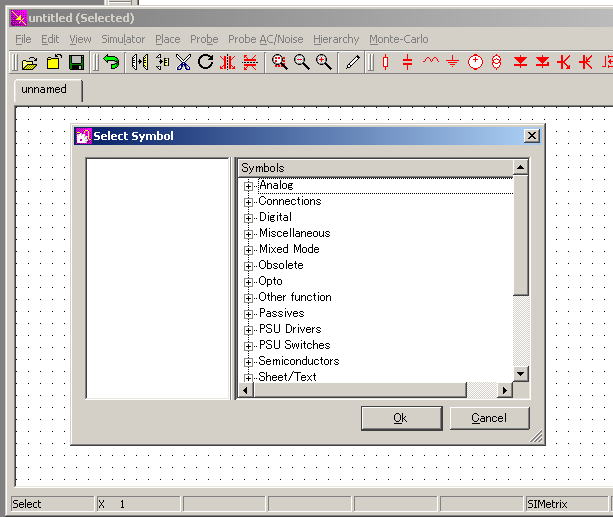
Task: Expand the PSU Switches tree node
Action: [x=248, y=346]
